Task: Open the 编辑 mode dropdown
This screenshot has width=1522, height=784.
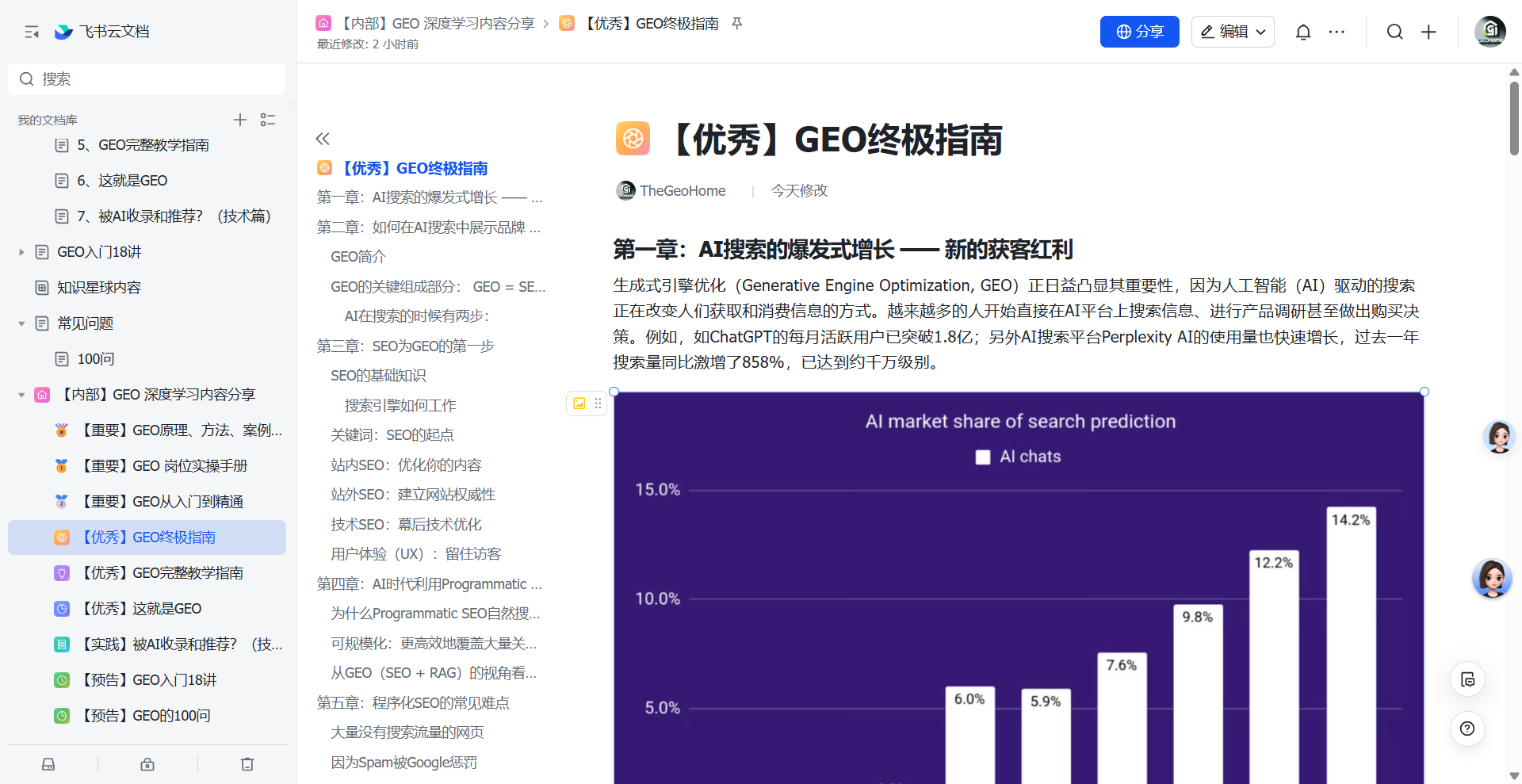Action: point(1233,32)
